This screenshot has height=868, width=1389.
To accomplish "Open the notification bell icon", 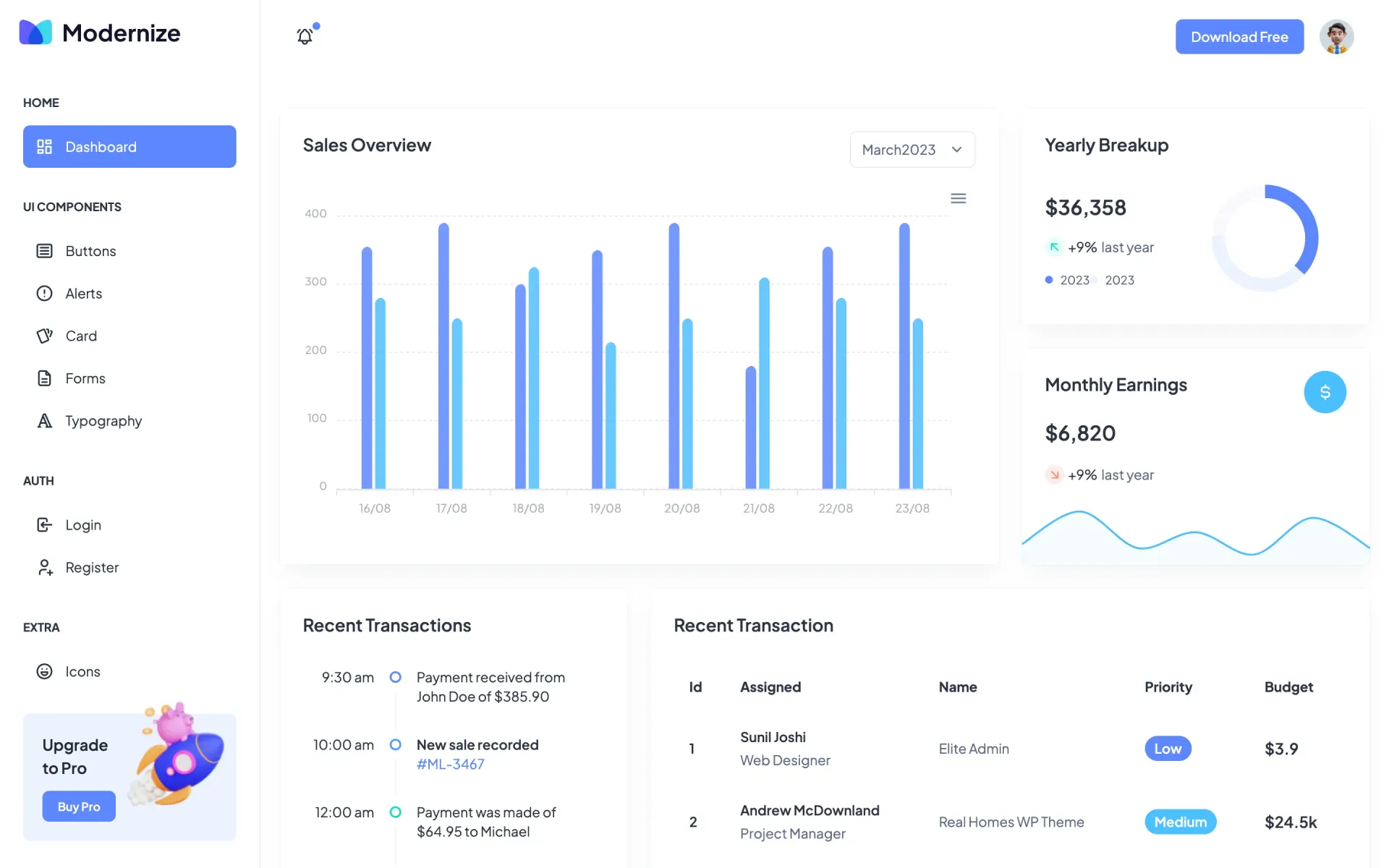I will [x=304, y=36].
